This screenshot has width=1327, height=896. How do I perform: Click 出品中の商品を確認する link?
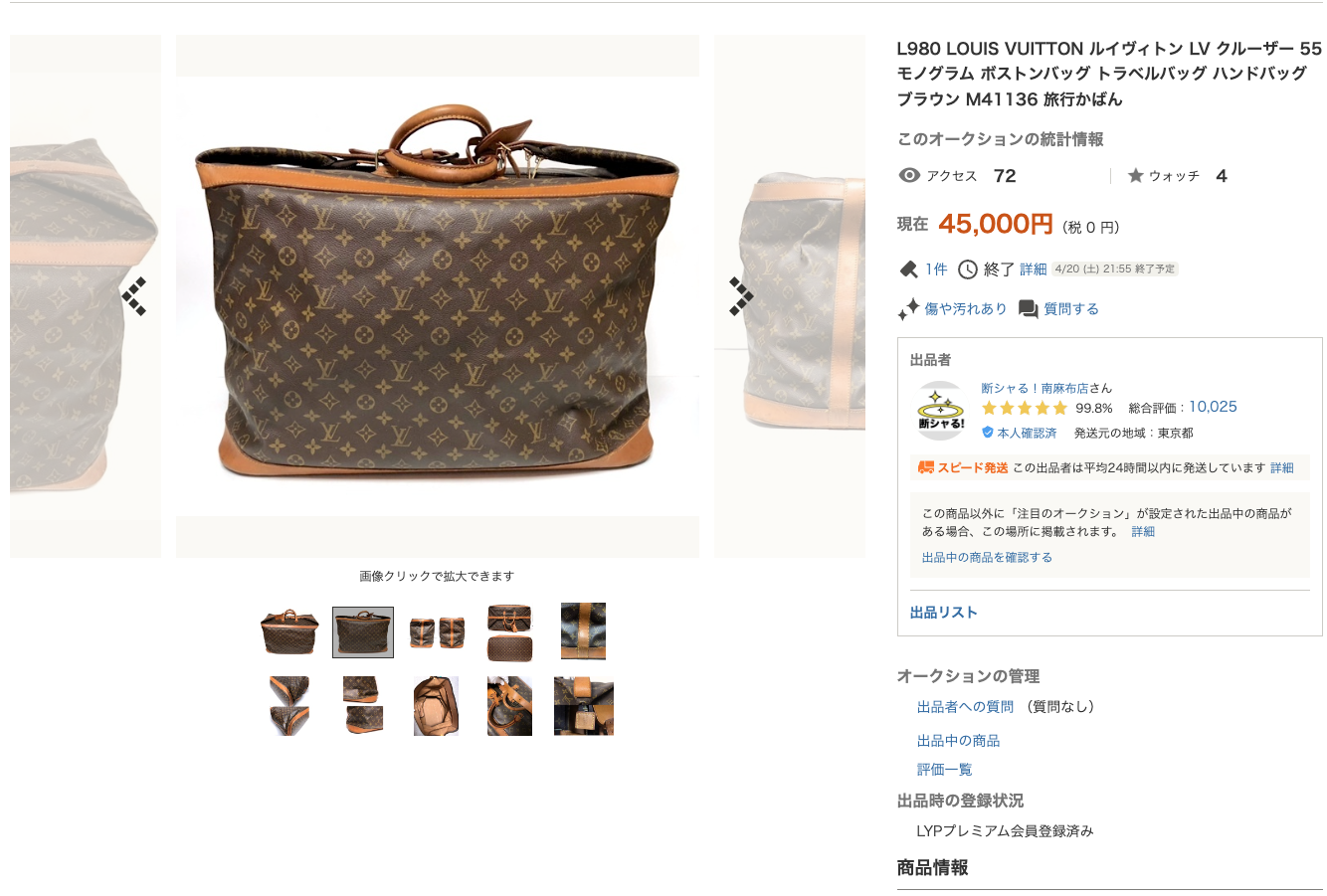click(x=987, y=558)
